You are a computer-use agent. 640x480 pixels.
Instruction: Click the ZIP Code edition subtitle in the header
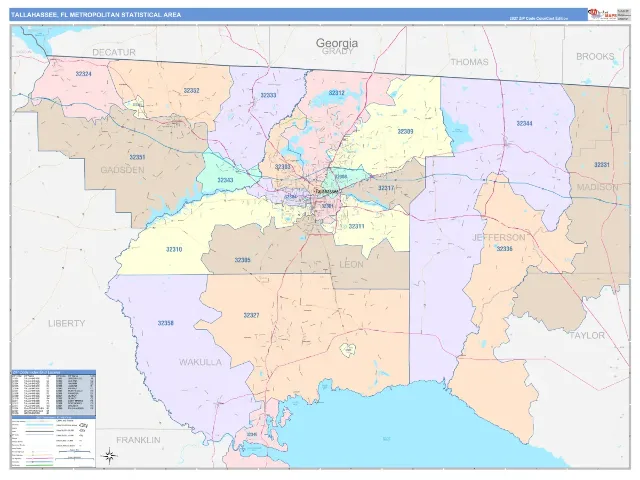click(x=539, y=19)
